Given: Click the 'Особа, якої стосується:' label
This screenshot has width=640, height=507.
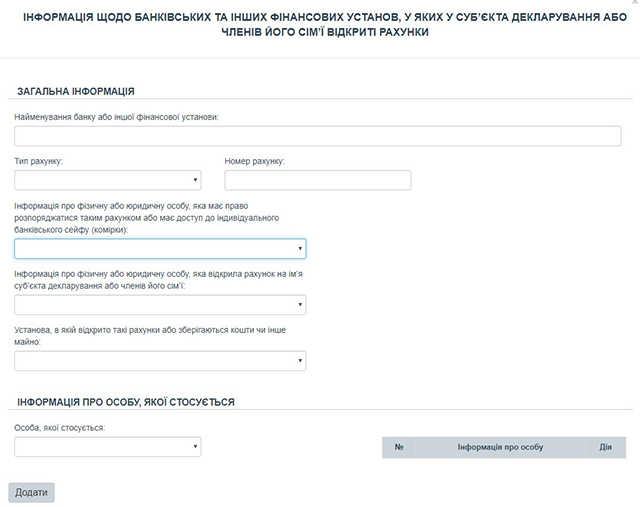Looking at the screenshot, I should click(60, 428).
